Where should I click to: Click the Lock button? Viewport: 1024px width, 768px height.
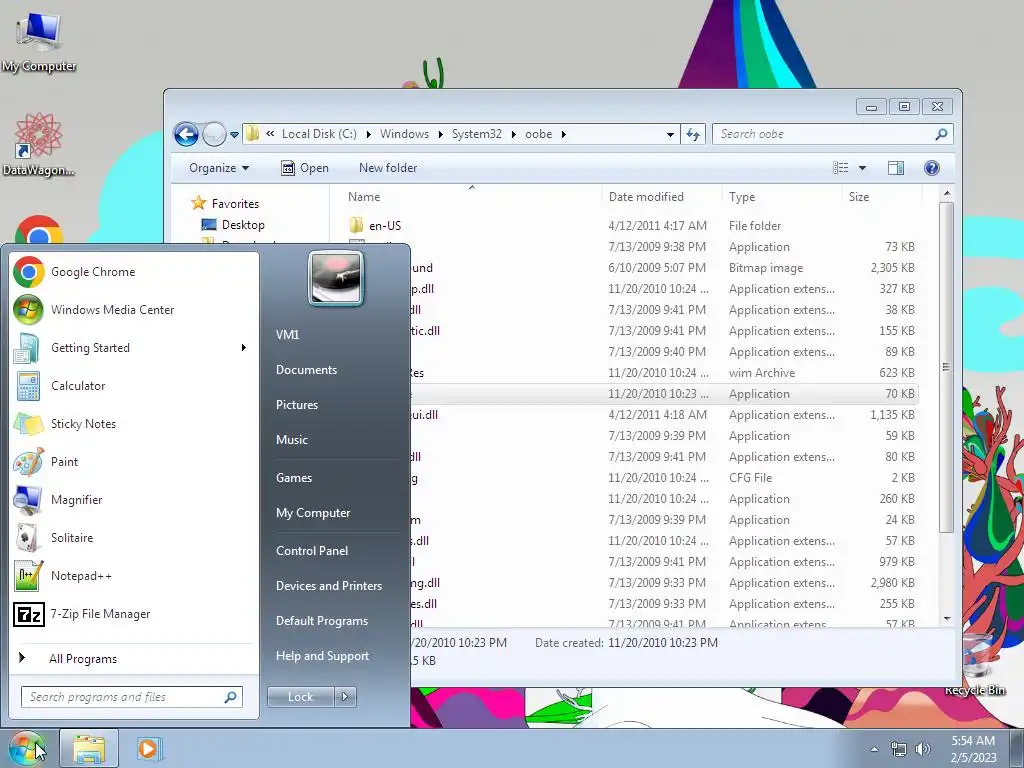click(300, 697)
